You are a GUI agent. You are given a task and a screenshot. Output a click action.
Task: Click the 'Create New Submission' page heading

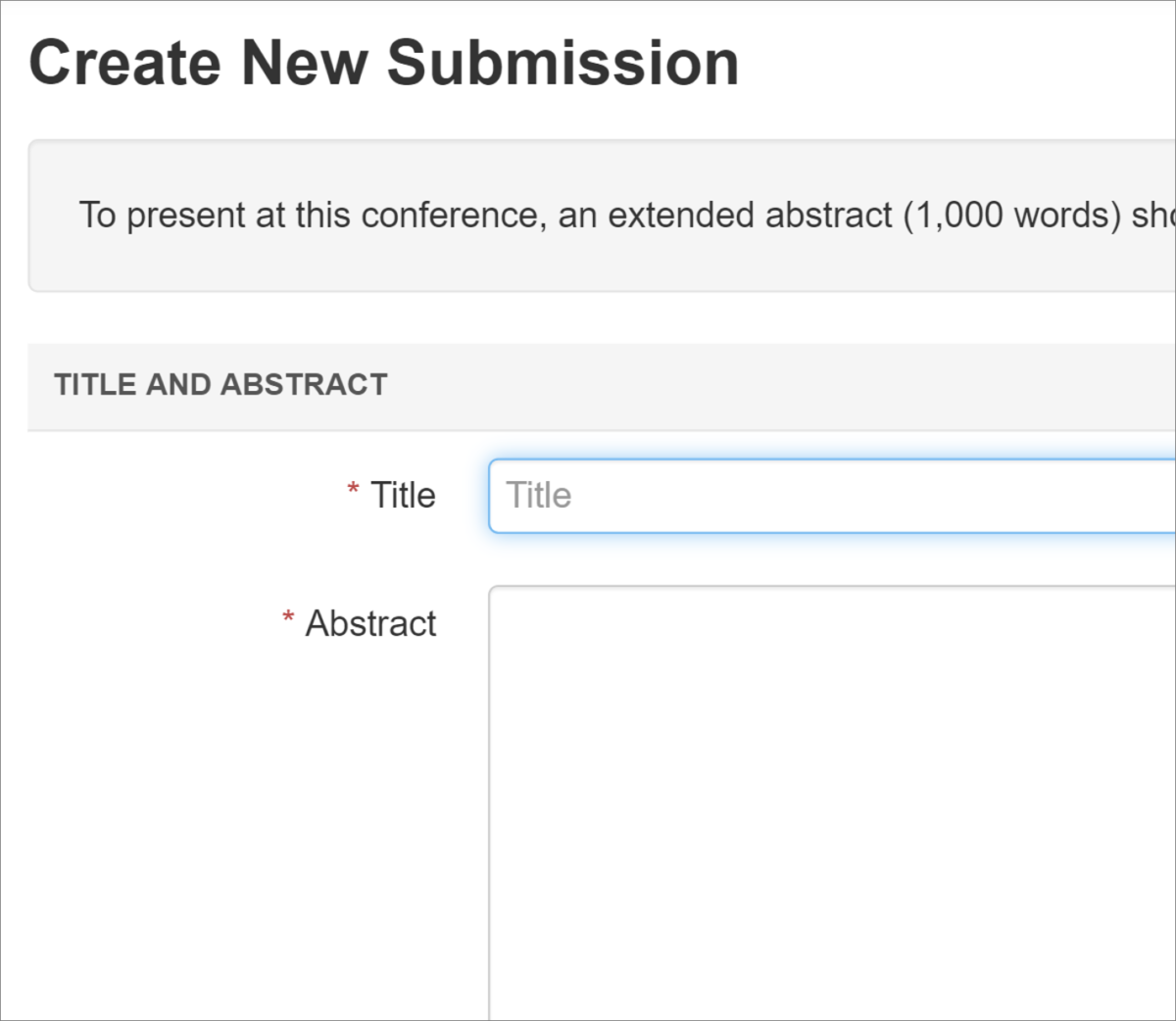click(x=384, y=62)
